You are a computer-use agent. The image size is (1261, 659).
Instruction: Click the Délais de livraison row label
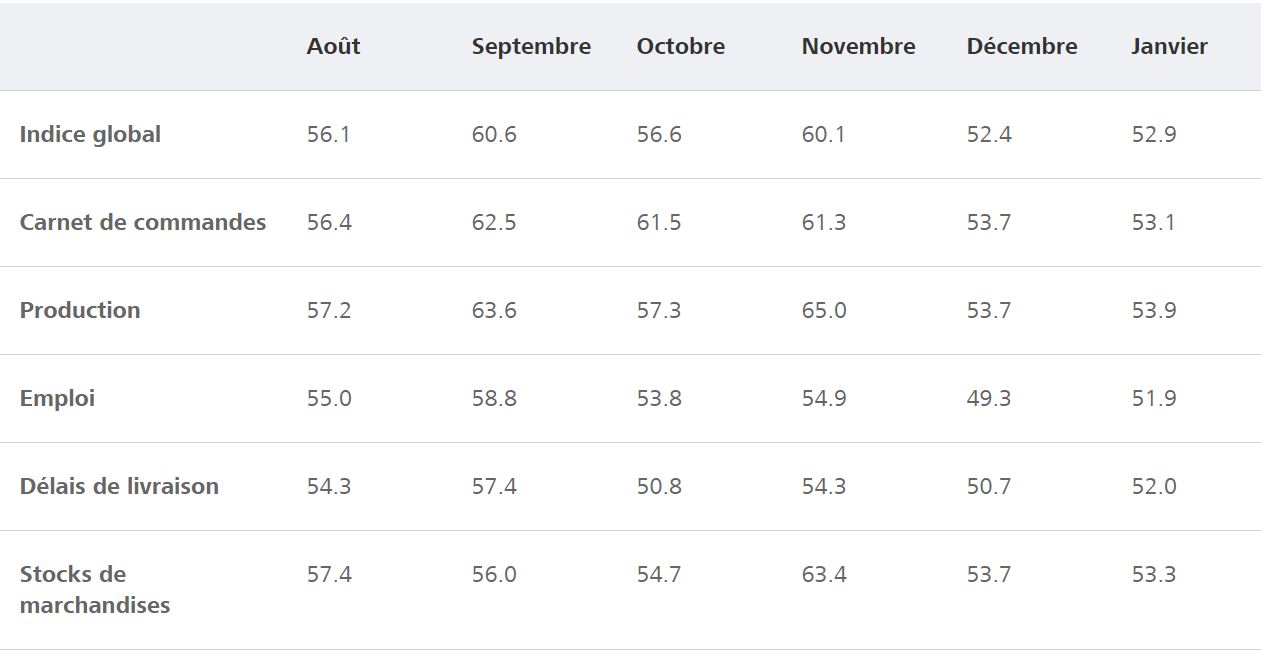tap(119, 486)
